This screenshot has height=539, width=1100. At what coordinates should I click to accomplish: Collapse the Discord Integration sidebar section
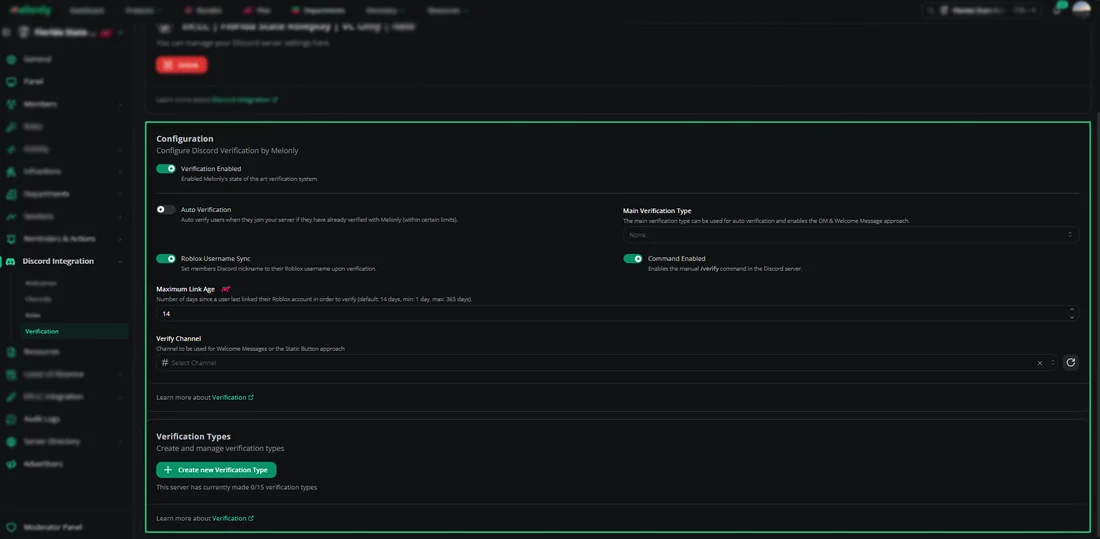click(120, 261)
